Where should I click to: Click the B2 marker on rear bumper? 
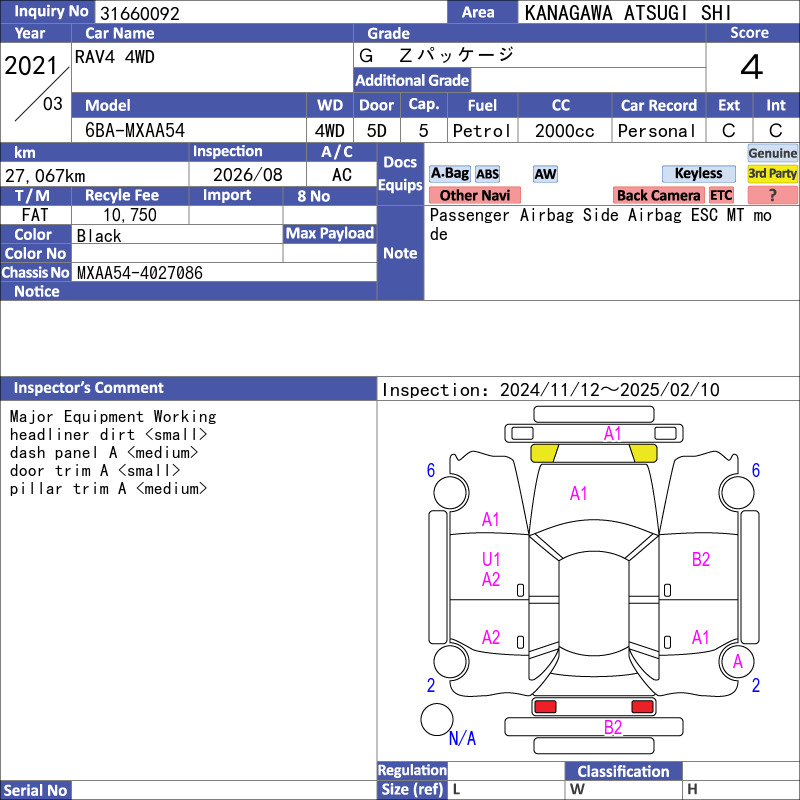click(613, 727)
